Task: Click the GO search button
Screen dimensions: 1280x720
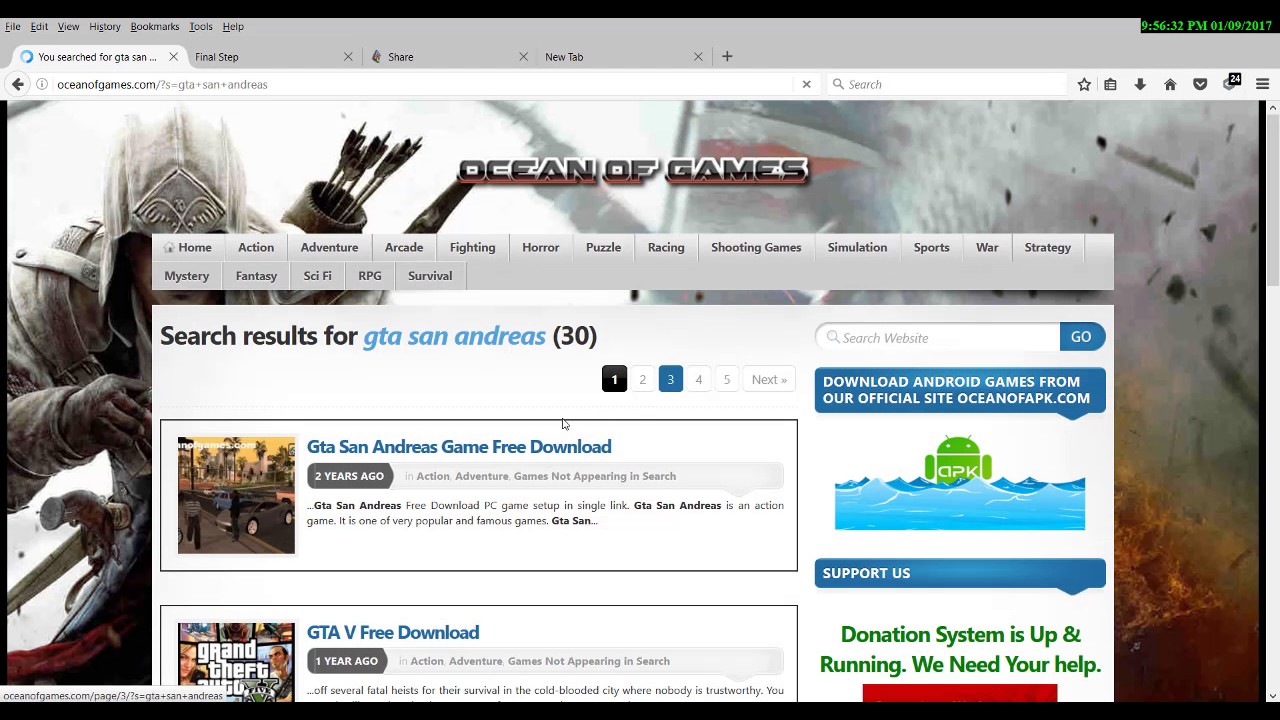Action: pyautogui.click(x=1081, y=338)
